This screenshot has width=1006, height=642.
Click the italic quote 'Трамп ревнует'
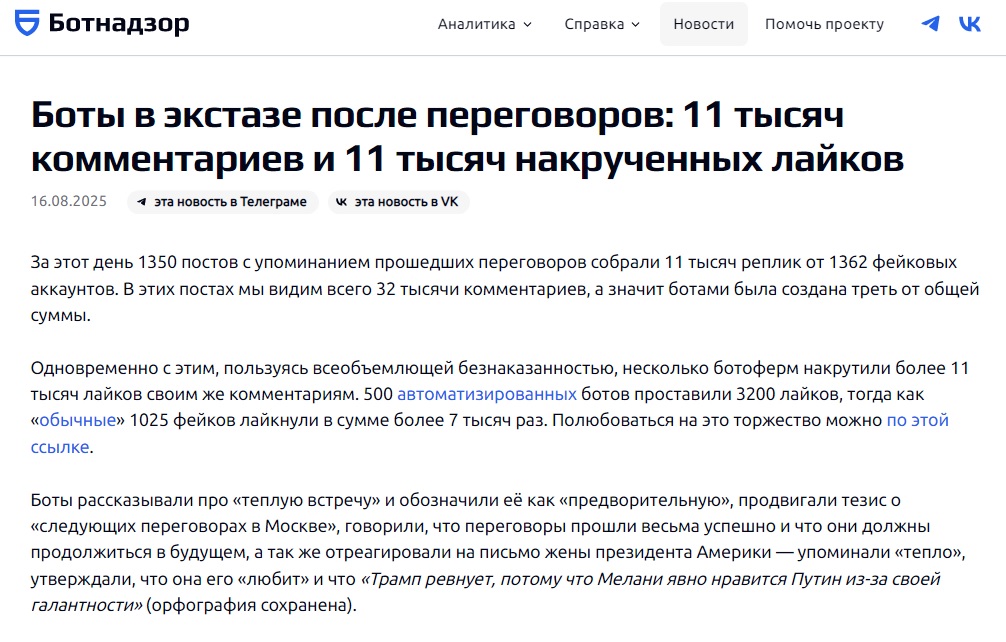pyautogui.click(x=485, y=592)
